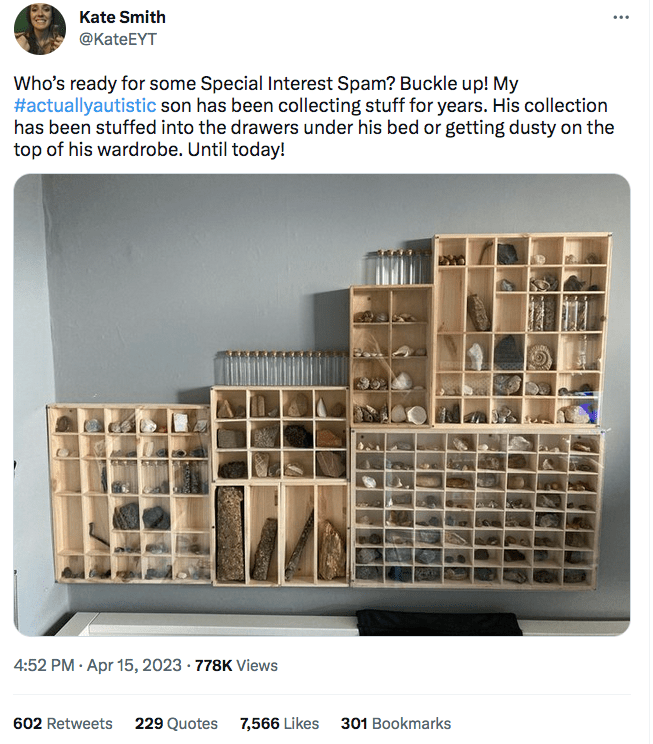The image size is (653, 744).
Task: Open the #actuallyautistic hashtag
Action: 85,106
